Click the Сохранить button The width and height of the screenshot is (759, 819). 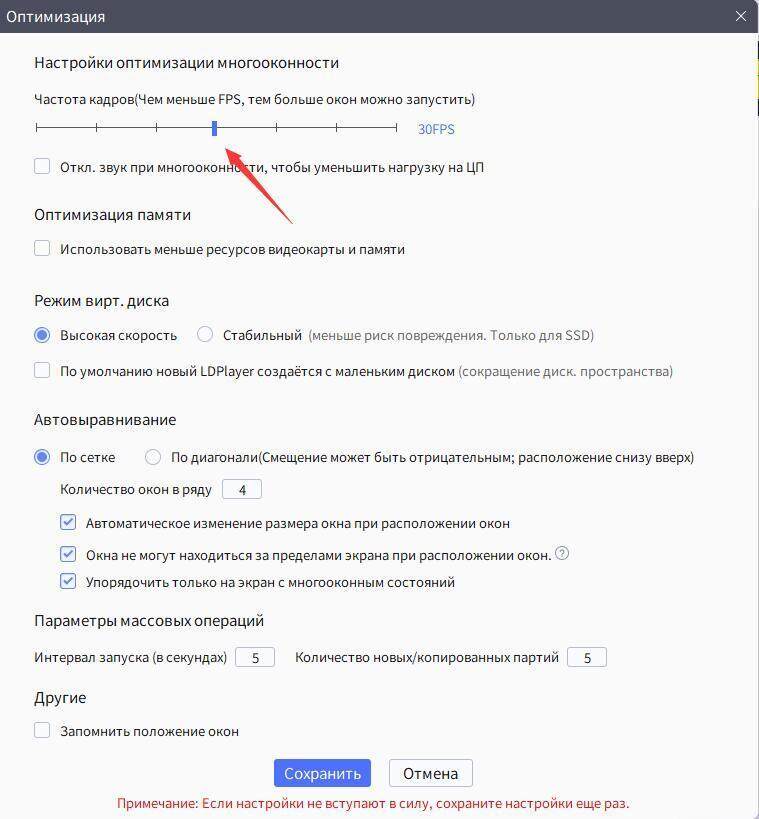pos(322,773)
